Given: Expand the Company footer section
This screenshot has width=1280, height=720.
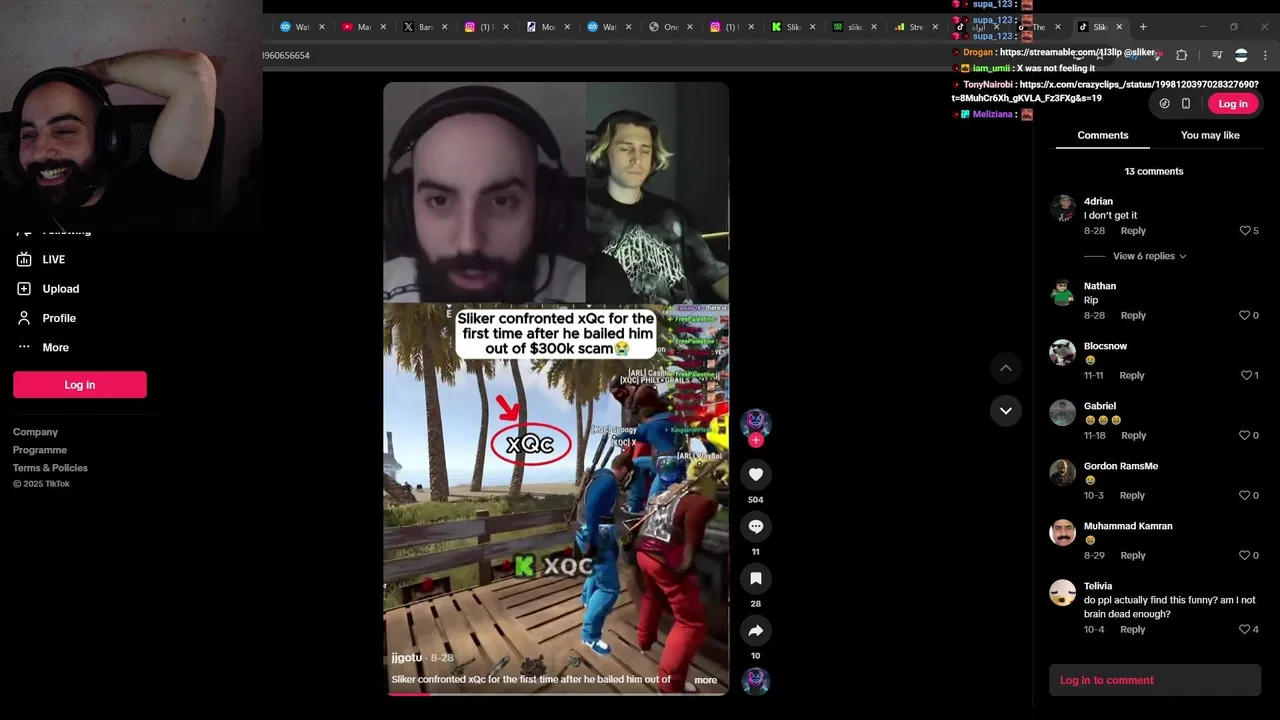Looking at the screenshot, I should (35, 432).
